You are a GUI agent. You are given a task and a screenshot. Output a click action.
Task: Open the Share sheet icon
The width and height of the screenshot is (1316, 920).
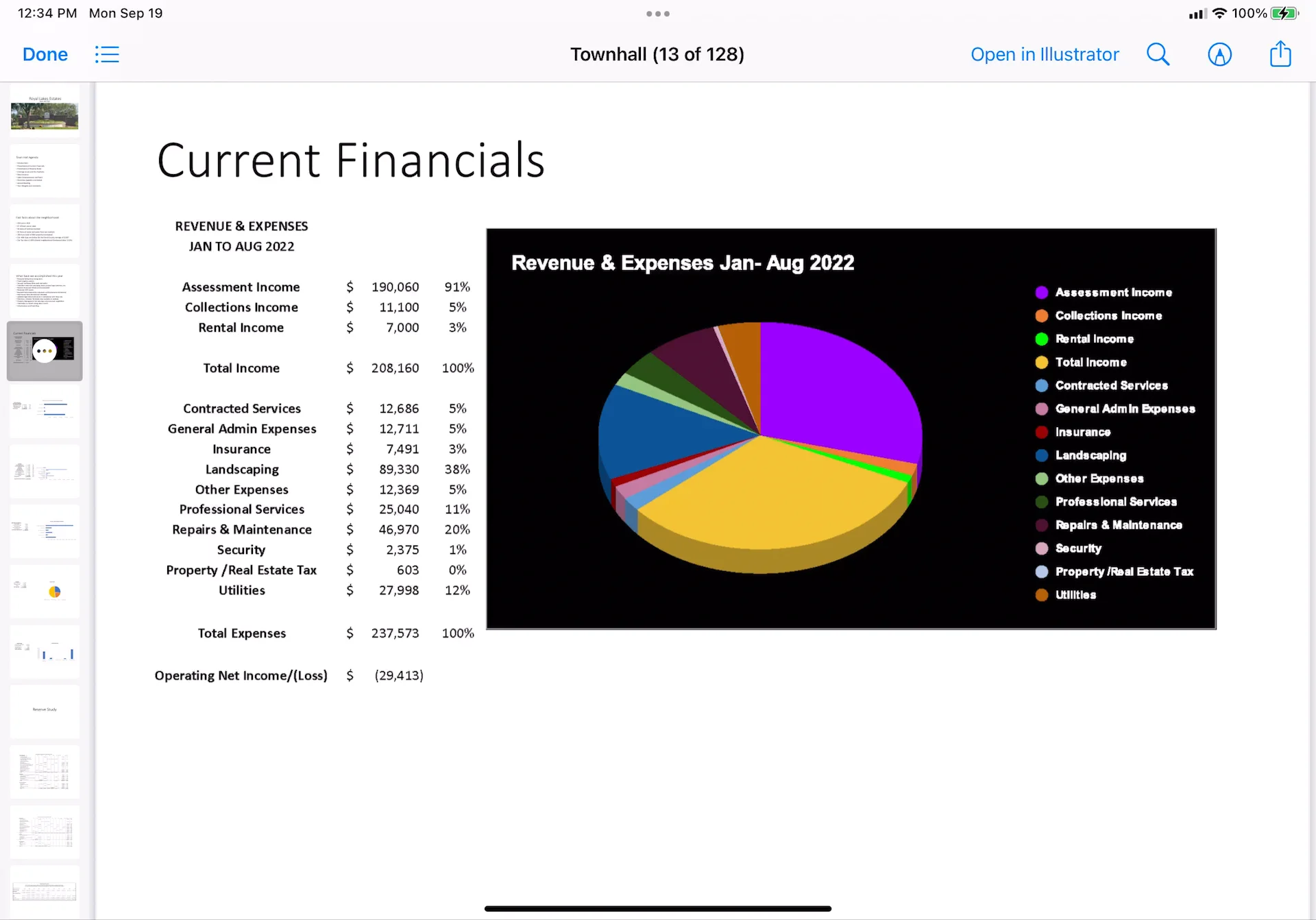[1280, 53]
